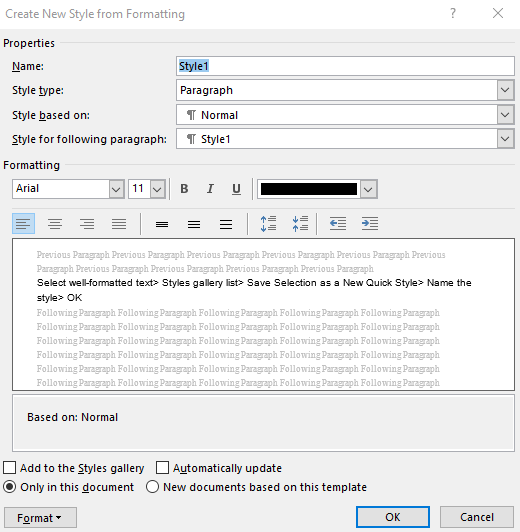Open Style type dropdown arrow
The width and height of the screenshot is (520, 532).
pos(505,90)
